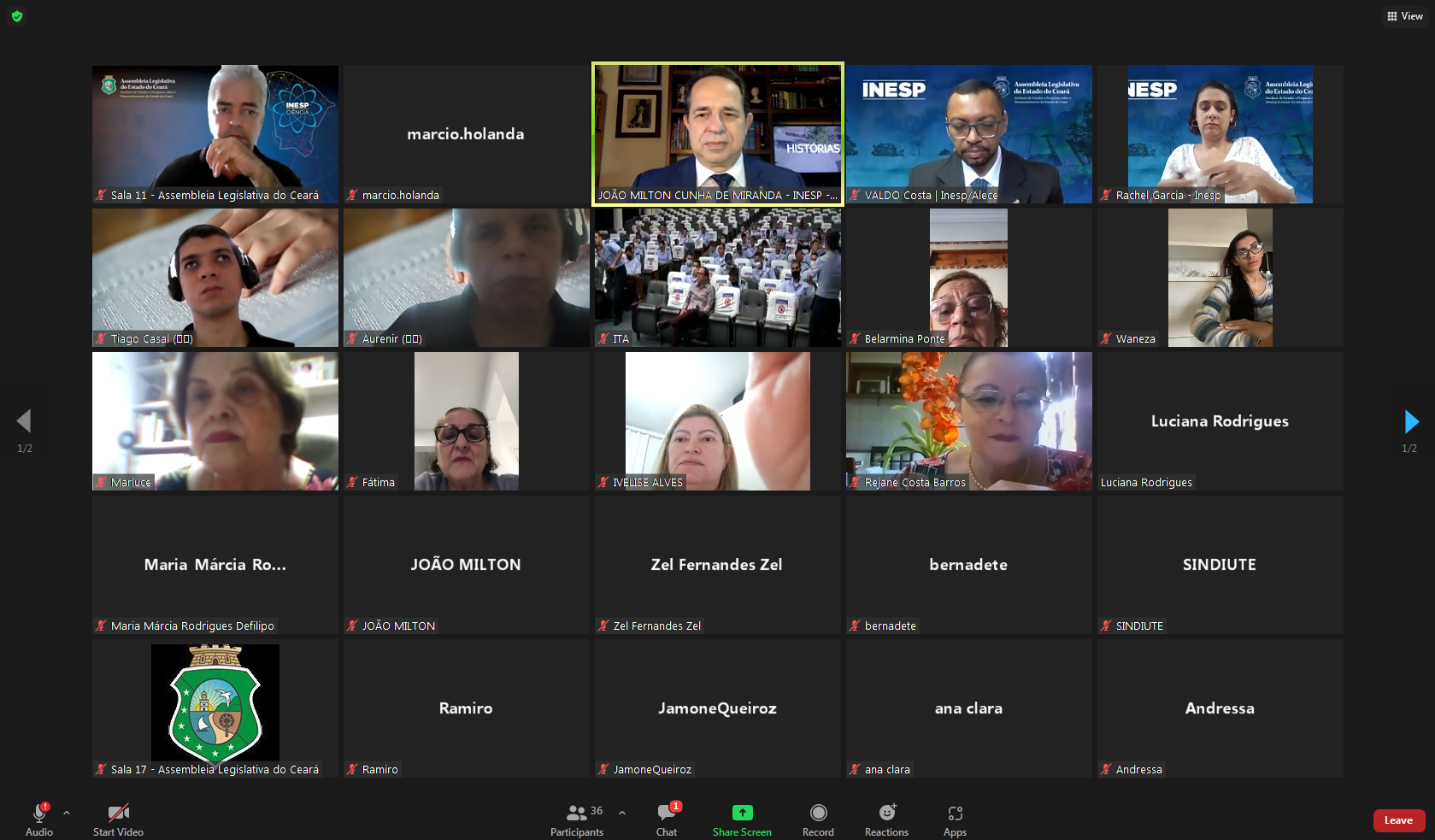Expand audio options arrow next to Audio
Screen dimensions: 1435x840
67,813
